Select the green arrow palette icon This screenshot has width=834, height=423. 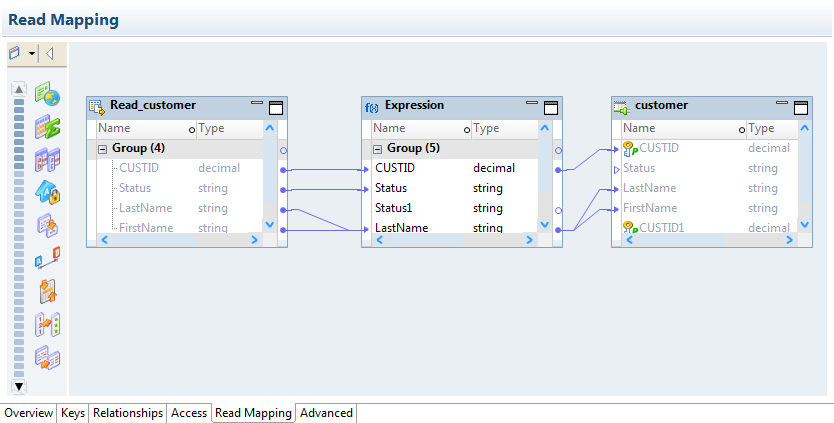tap(48, 128)
